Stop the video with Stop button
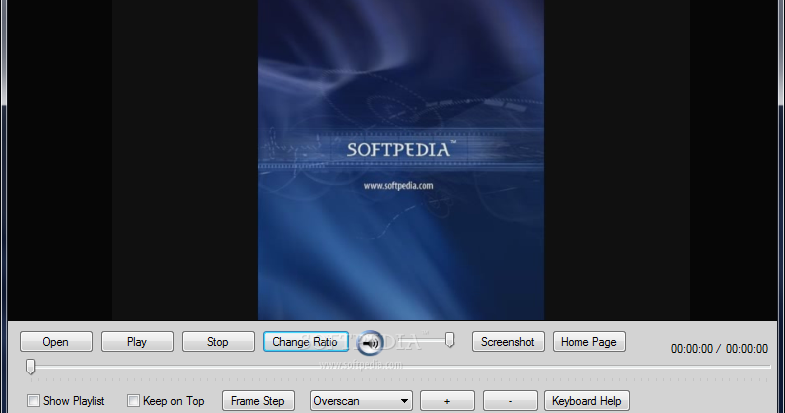This screenshot has height=413, width=785. (218, 341)
